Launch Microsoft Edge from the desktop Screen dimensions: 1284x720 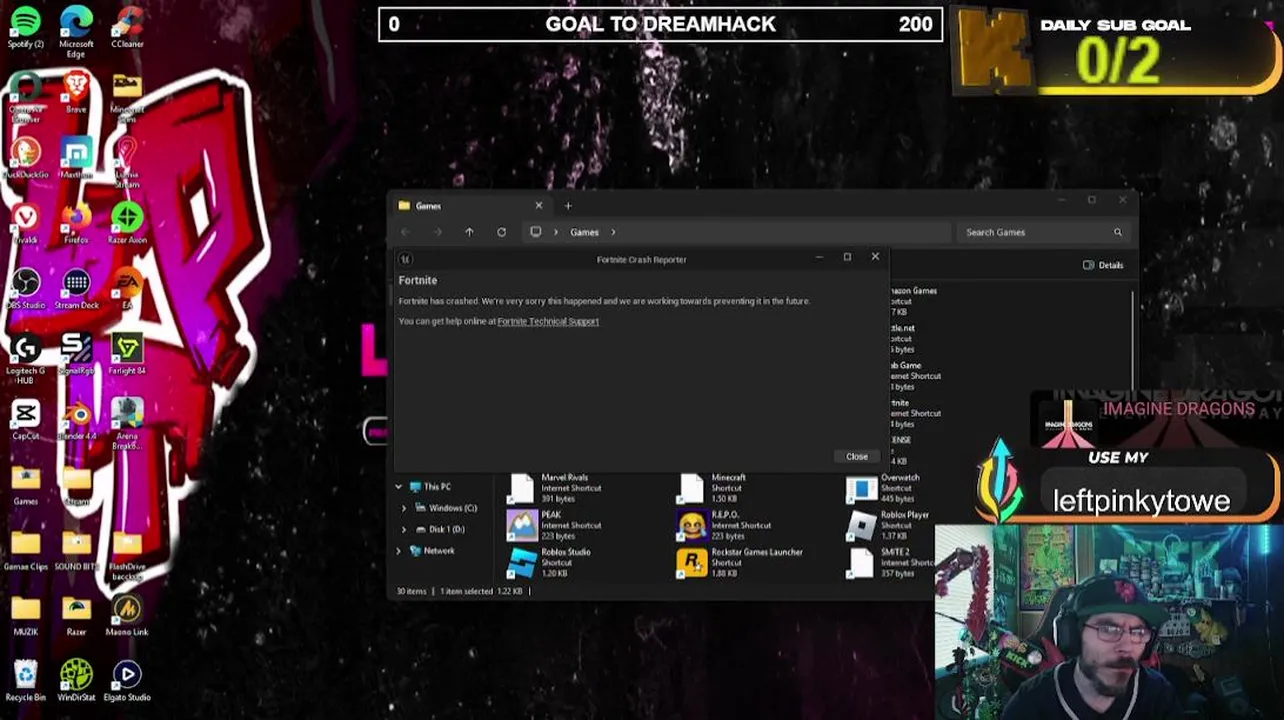(x=76, y=32)
